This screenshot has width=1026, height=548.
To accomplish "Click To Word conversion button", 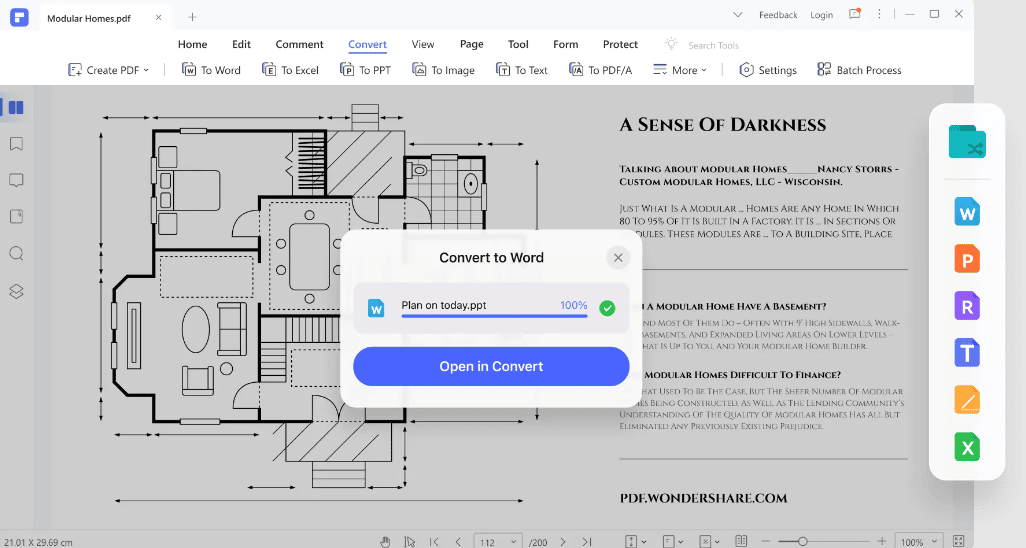I will pyautogui.click(x=211, y=70).
